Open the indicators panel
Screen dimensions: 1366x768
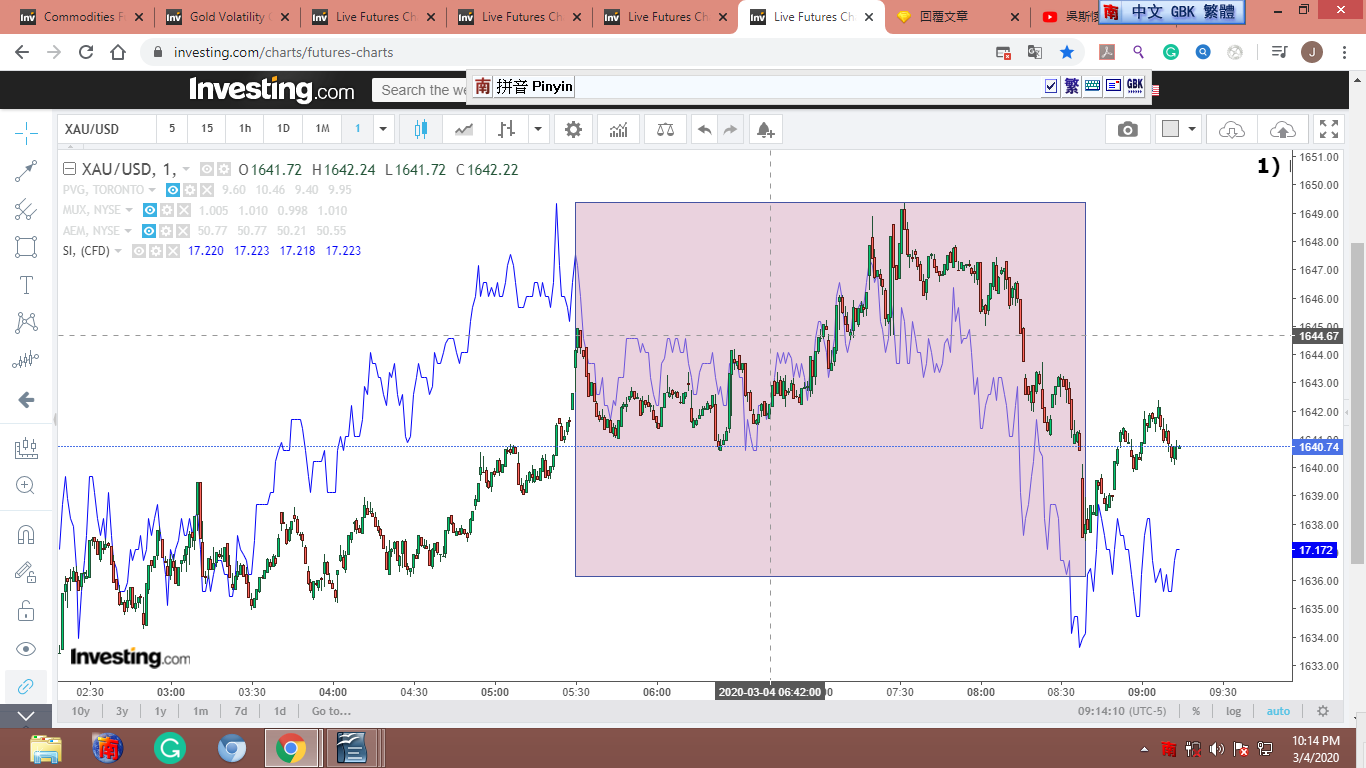point(619,129)
